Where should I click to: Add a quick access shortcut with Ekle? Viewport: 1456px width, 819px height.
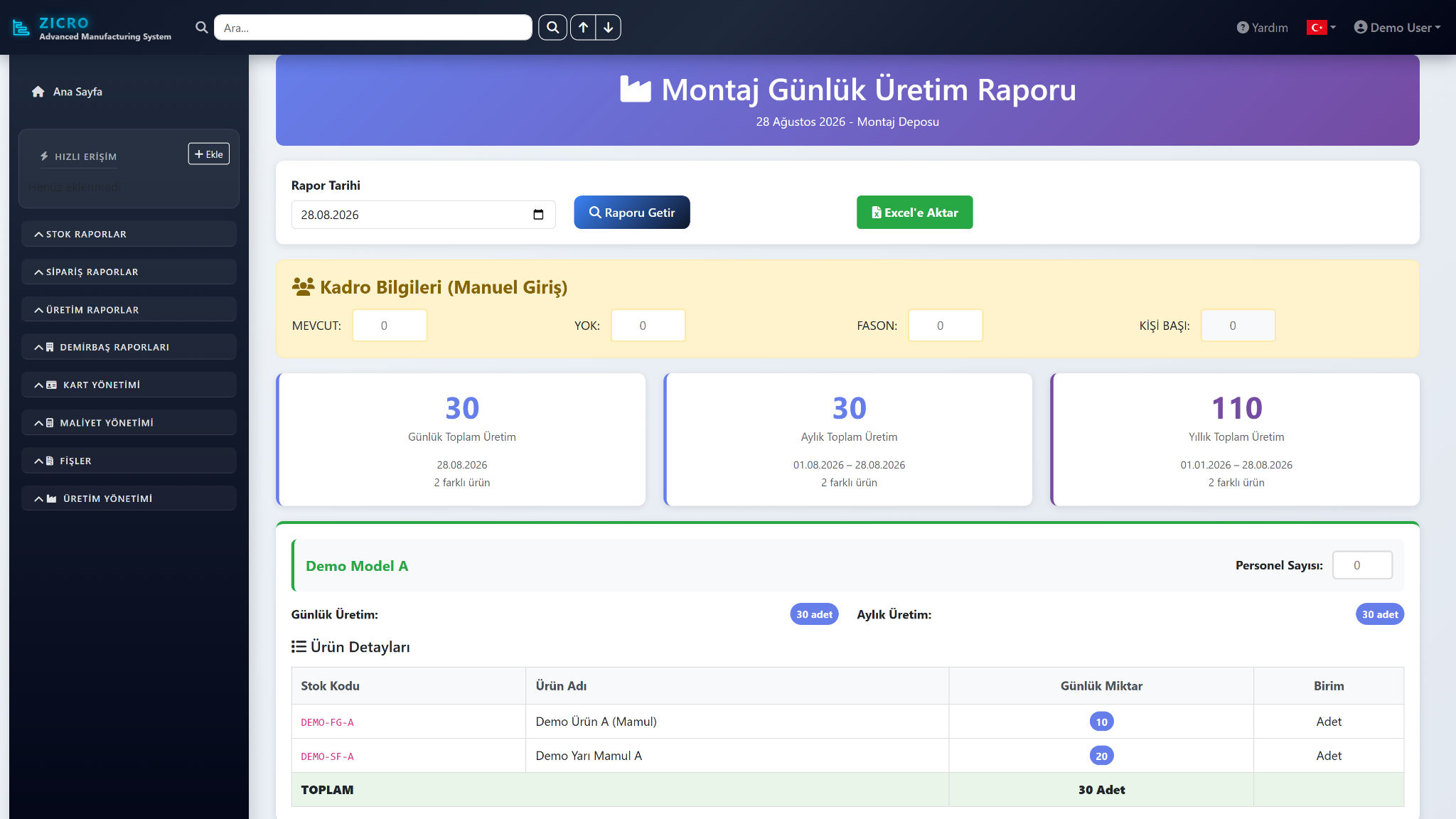click(x=208, y=154)
